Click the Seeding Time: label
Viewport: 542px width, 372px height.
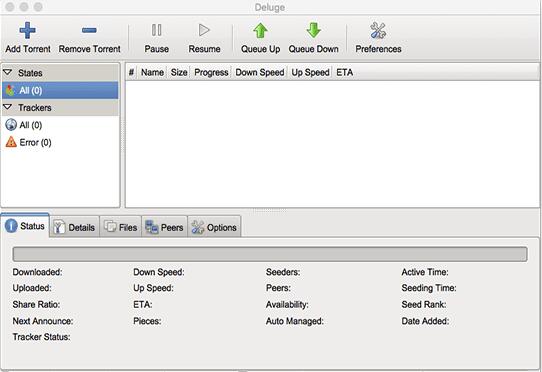tap(429, 288)
